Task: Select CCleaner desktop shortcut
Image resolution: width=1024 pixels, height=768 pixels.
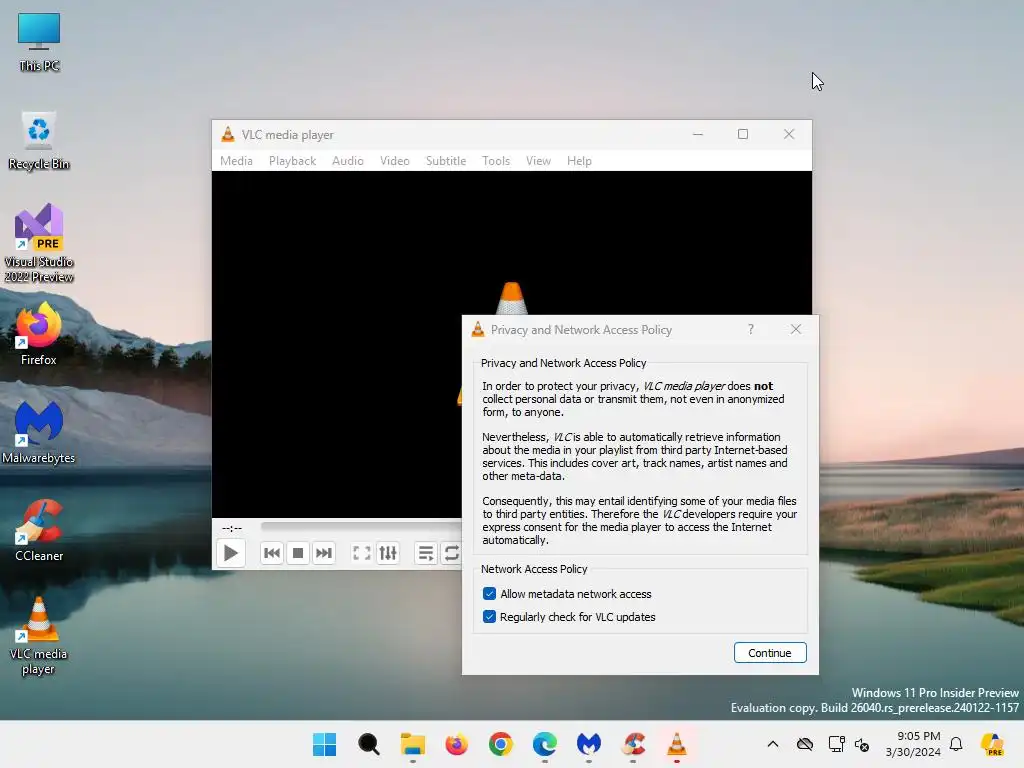Action: (39, 530)
